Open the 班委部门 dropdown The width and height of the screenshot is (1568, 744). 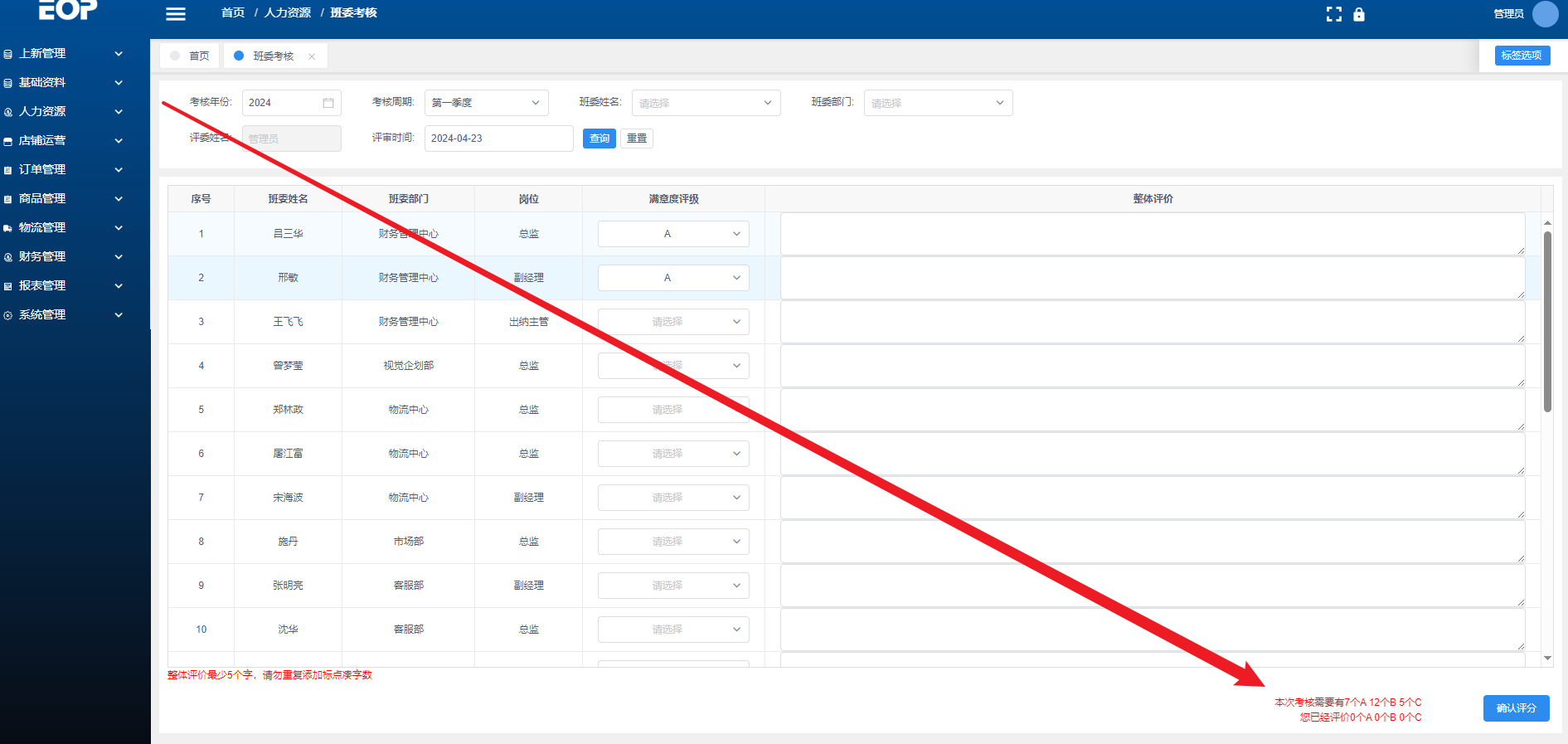click(x=937, y=103)
